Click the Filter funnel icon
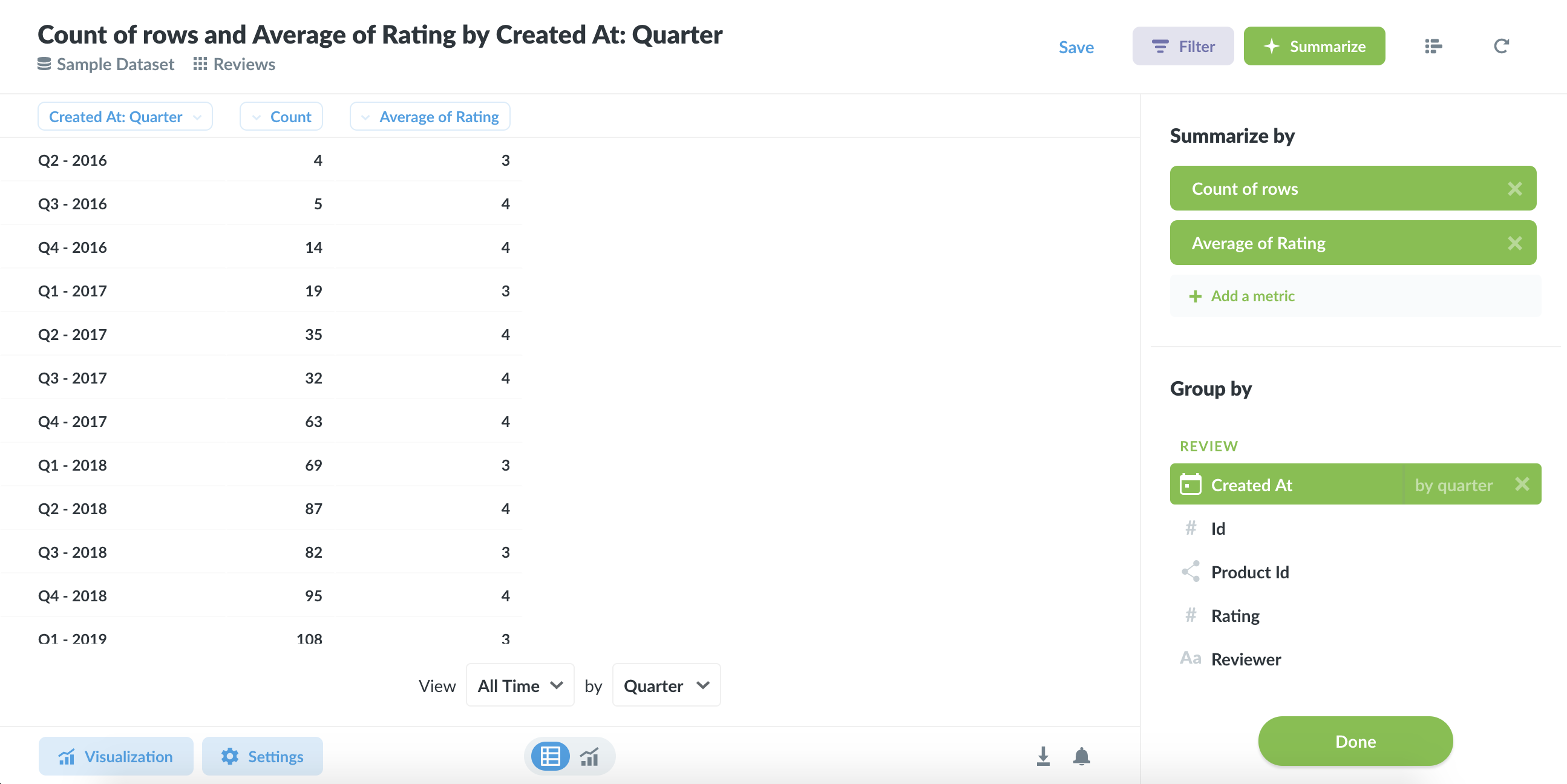The height and width of the screenshot is (784, 1567). 1159,45
